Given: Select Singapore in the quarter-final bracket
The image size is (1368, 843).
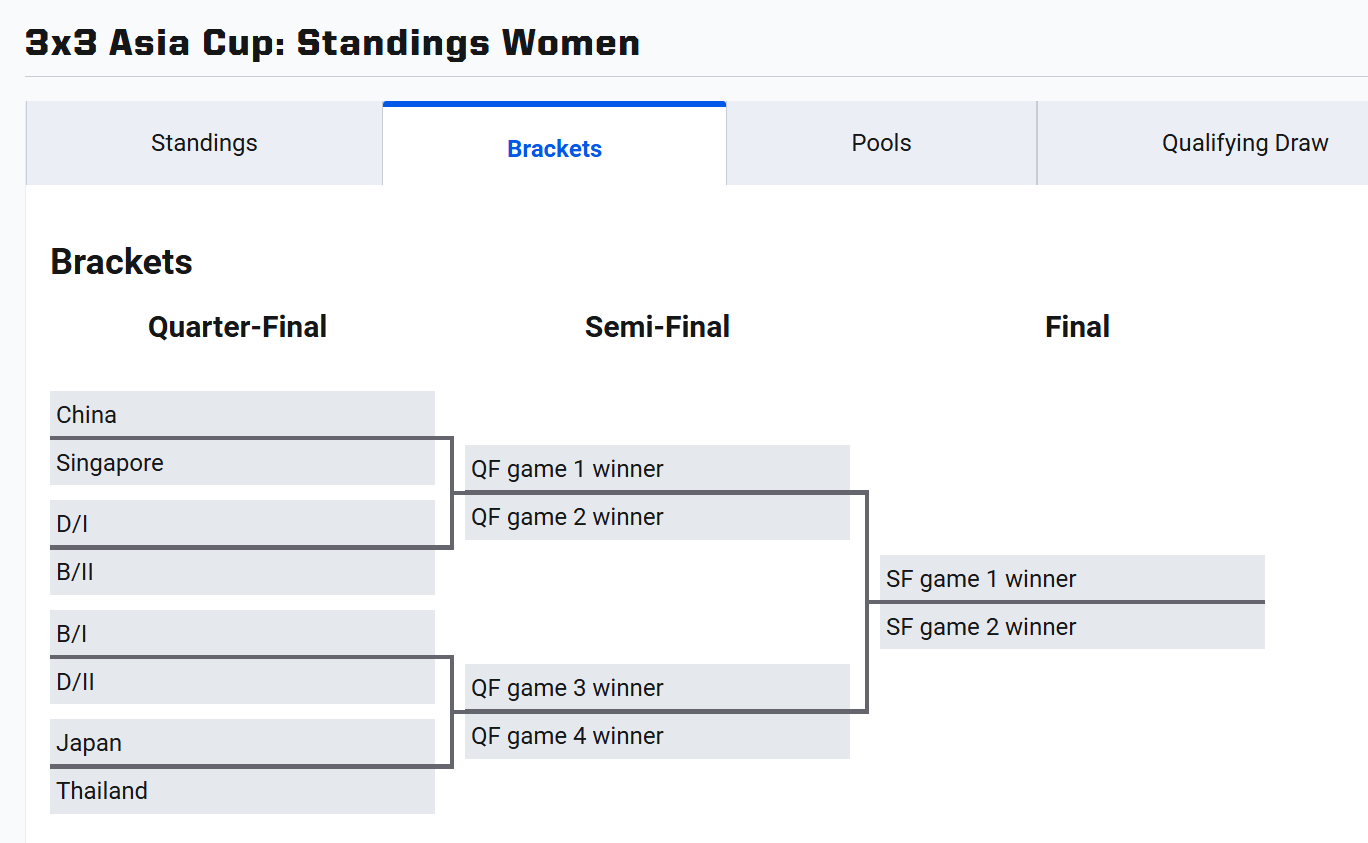Looking at the screenshot, I should 242,463.
